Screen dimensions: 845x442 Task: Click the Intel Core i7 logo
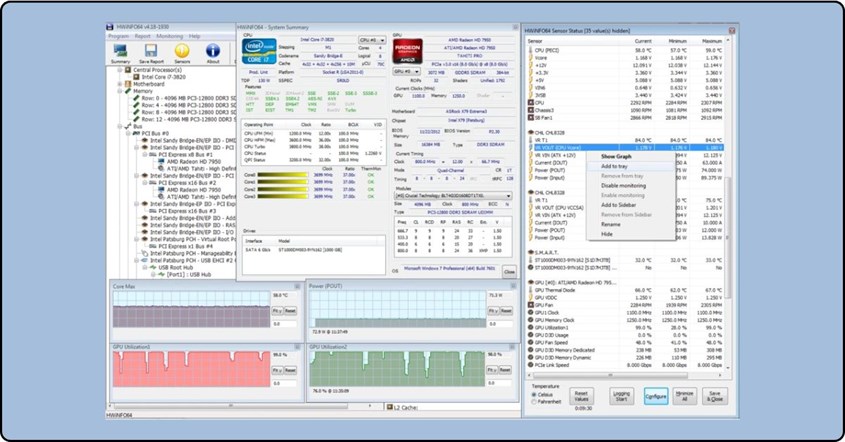point(259,52)
